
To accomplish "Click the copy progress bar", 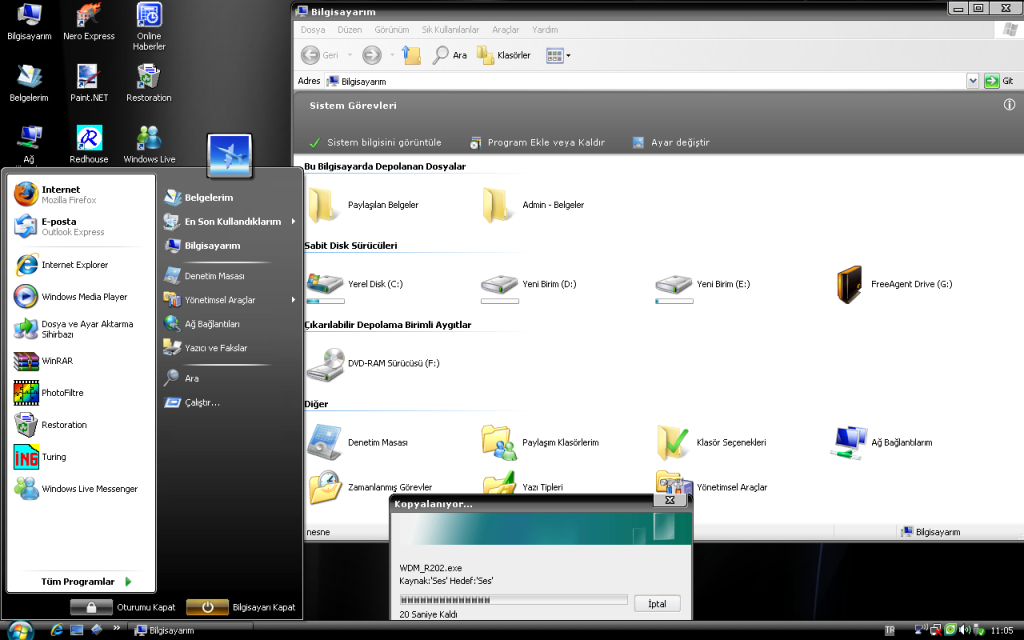I will click(x=512, y=599).
